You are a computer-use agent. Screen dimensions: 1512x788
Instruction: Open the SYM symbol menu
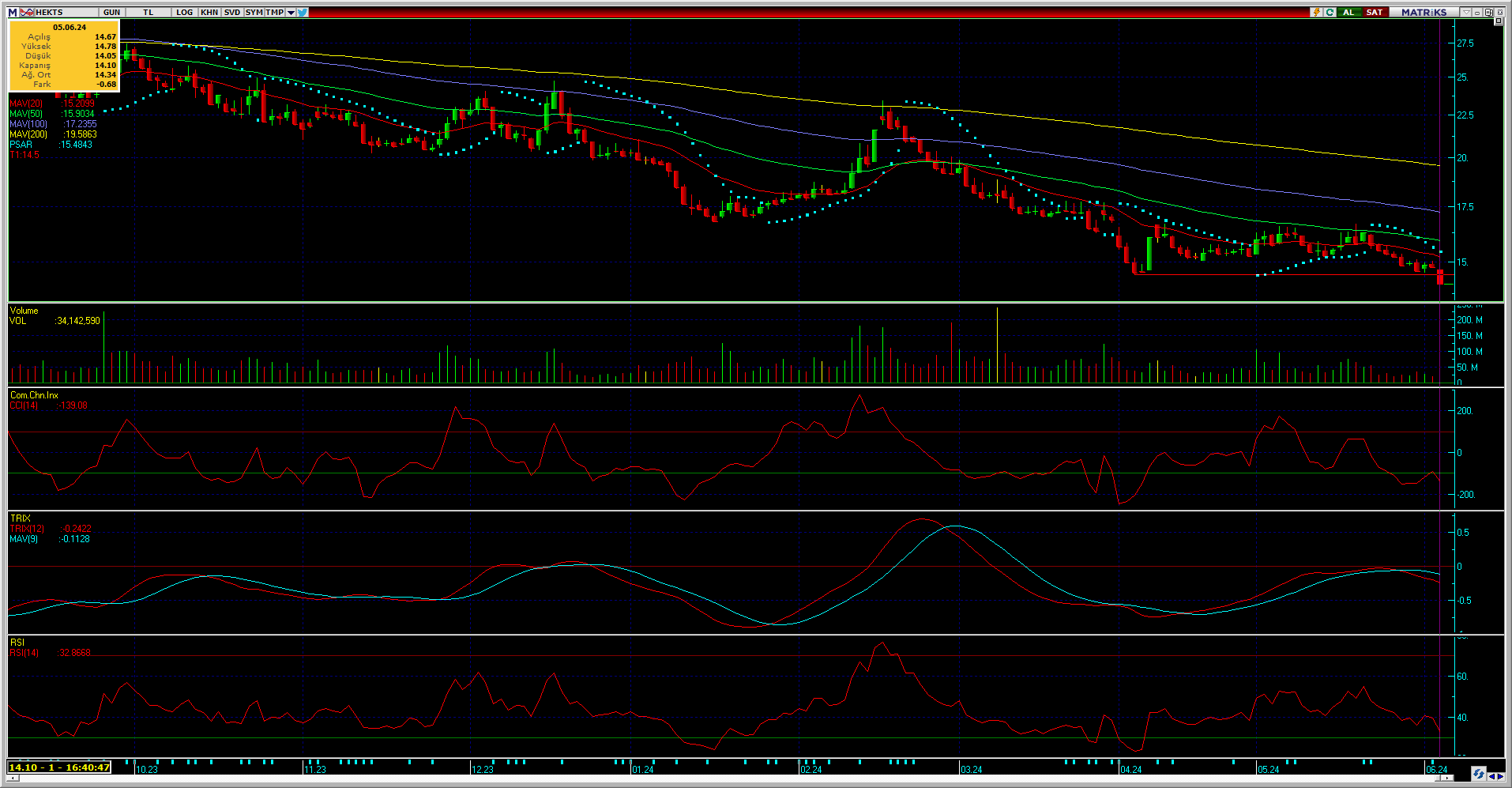pyautogui.click(x=254, y=13)
